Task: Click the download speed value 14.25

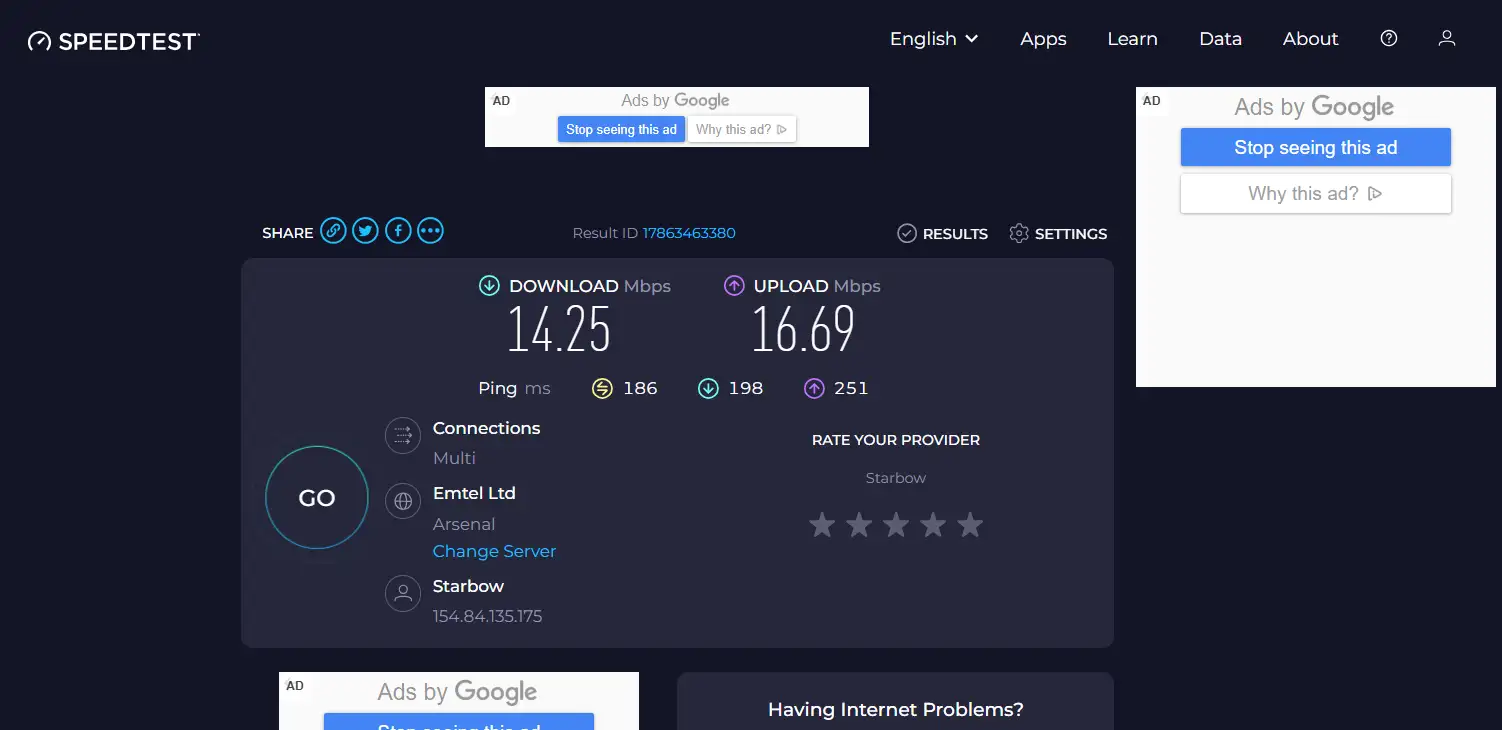Action: click(x=559, y=329)
